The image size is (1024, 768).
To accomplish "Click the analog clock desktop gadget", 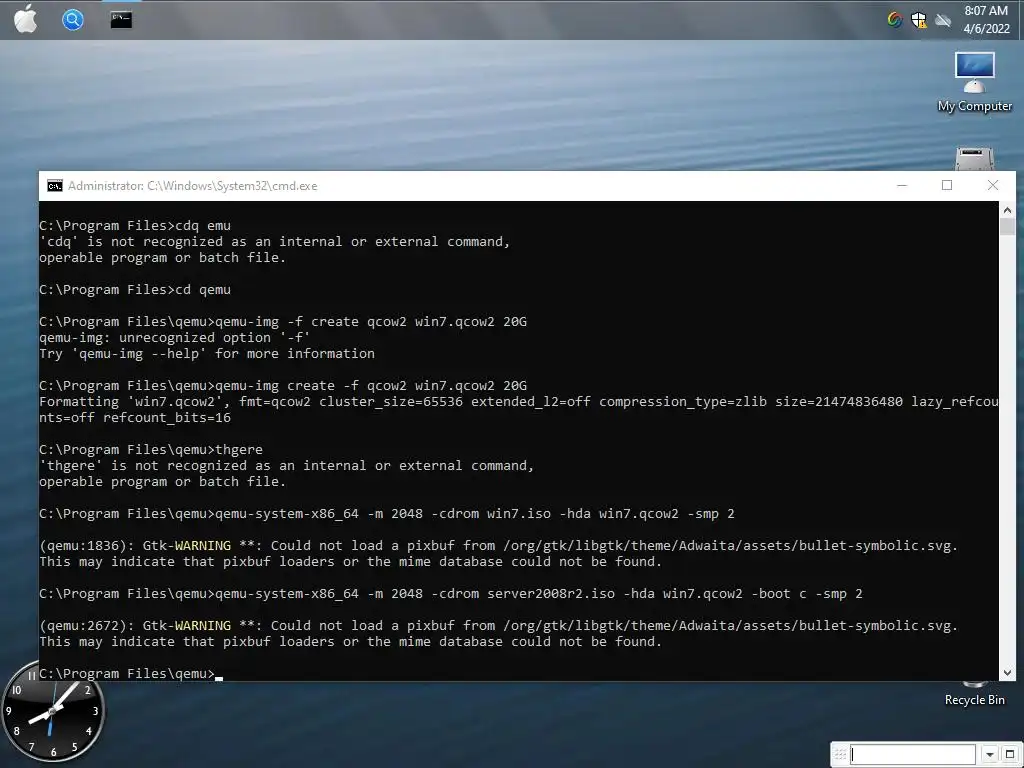I will [52, 712].
